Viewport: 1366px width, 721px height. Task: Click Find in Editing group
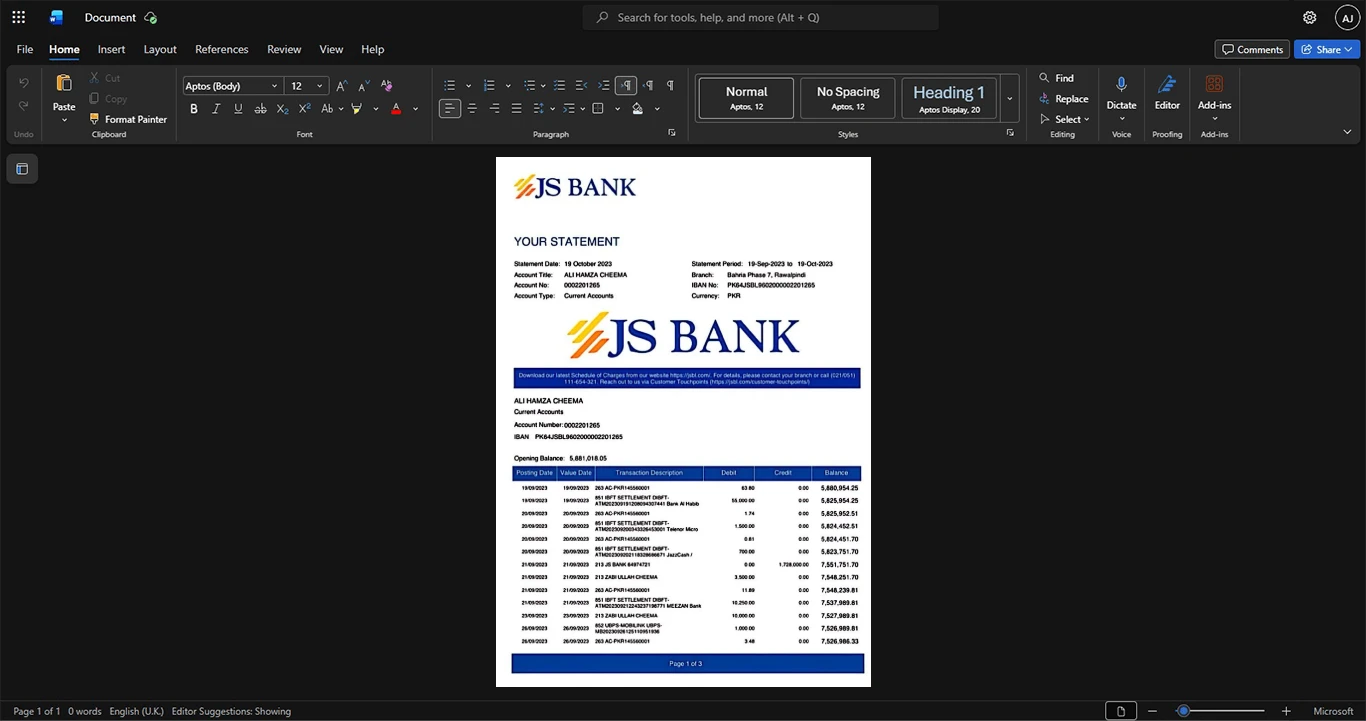coord(1056,78)
